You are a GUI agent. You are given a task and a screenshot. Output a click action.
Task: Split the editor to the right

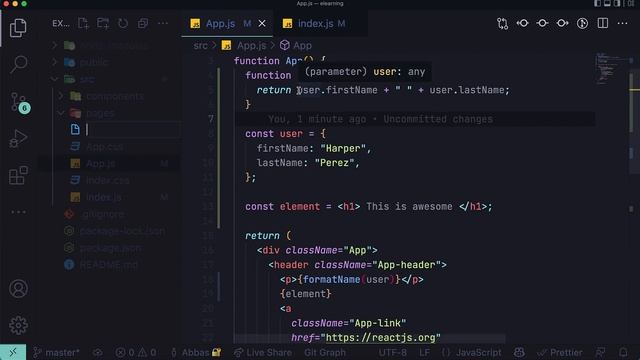point(602,23)
